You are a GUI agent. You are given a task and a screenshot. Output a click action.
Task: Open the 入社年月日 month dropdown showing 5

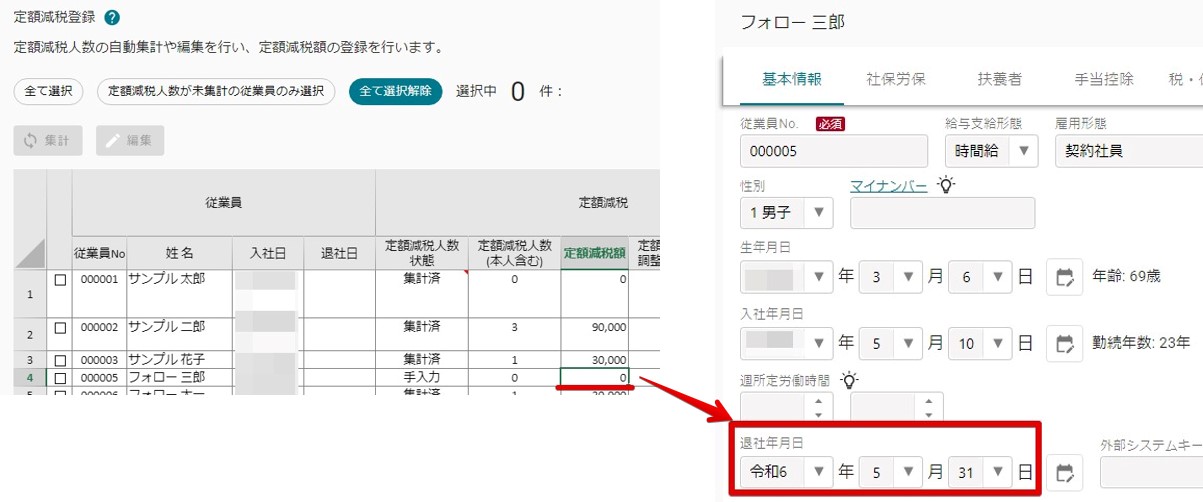(x=892, y=344)
